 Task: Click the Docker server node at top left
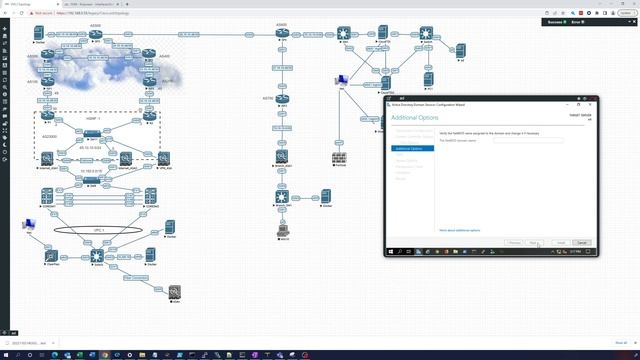tap(39, 33)
